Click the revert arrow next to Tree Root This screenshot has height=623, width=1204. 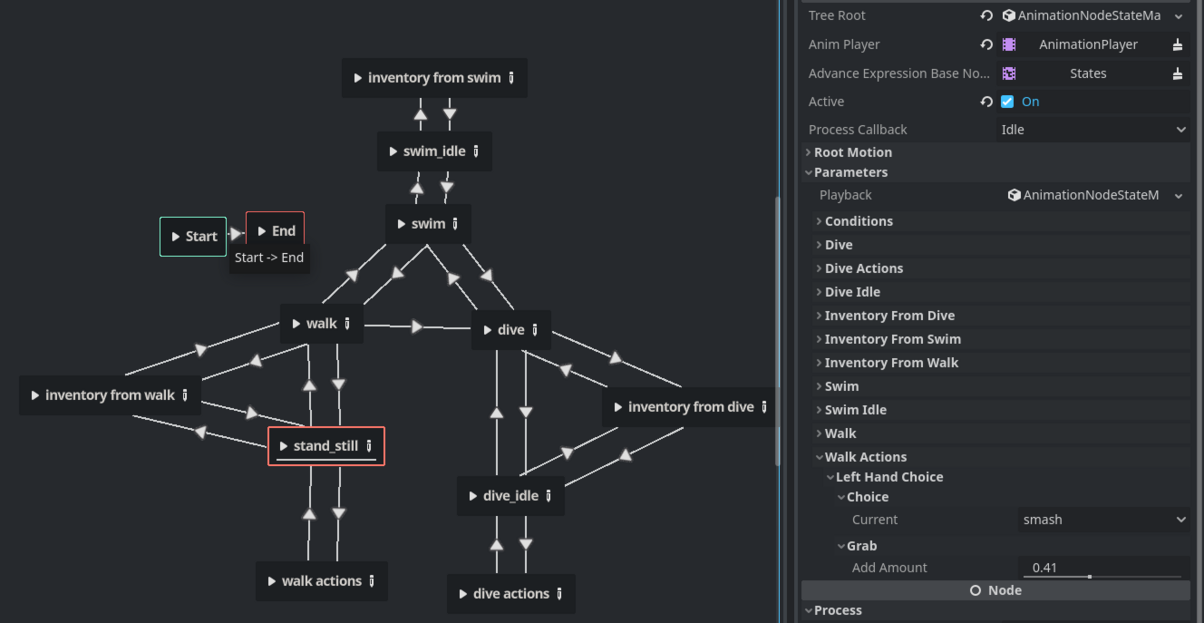(x=986, y=16)
